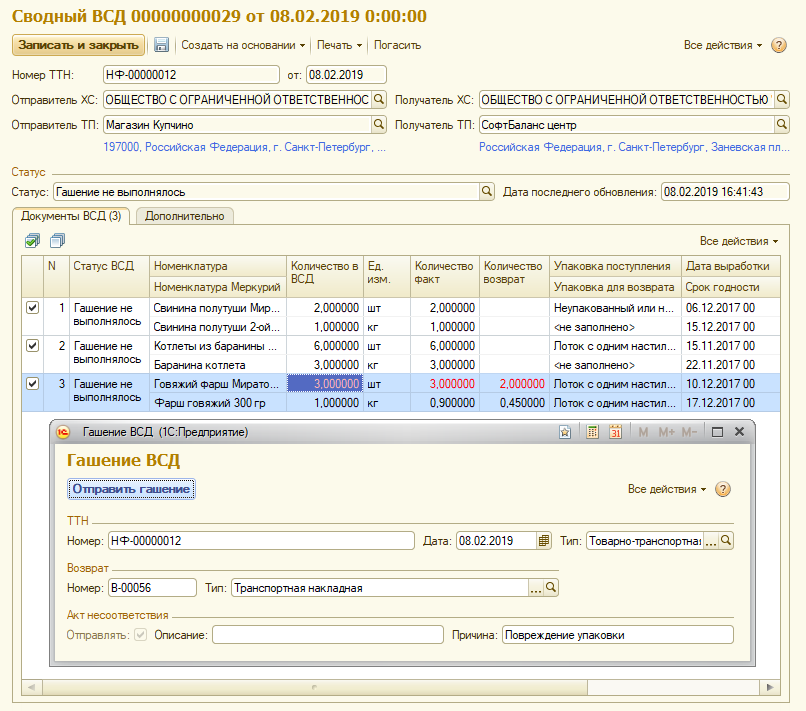Click search icon in Отправитель ТП field
806x711 pixels.
379,124
